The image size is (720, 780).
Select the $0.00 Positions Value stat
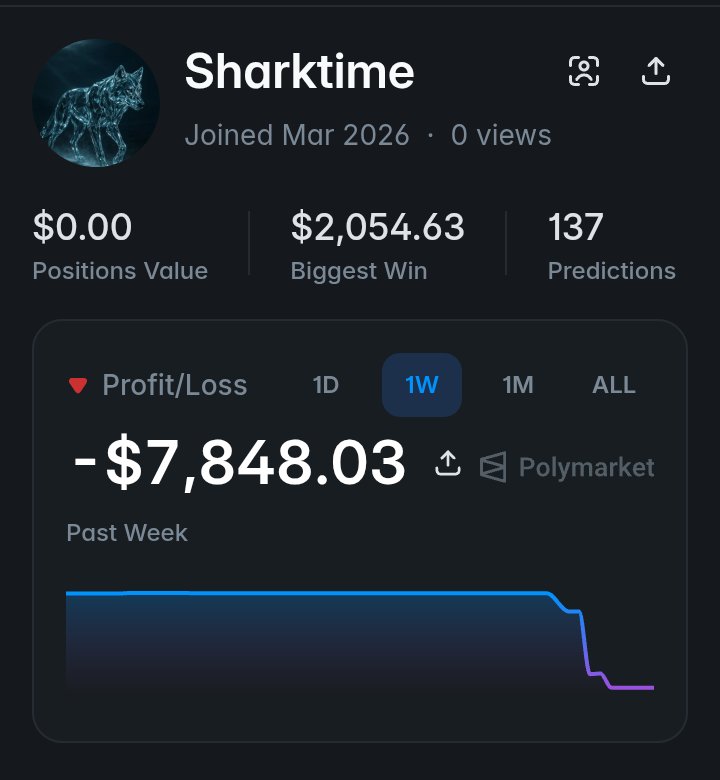(82, 228)
